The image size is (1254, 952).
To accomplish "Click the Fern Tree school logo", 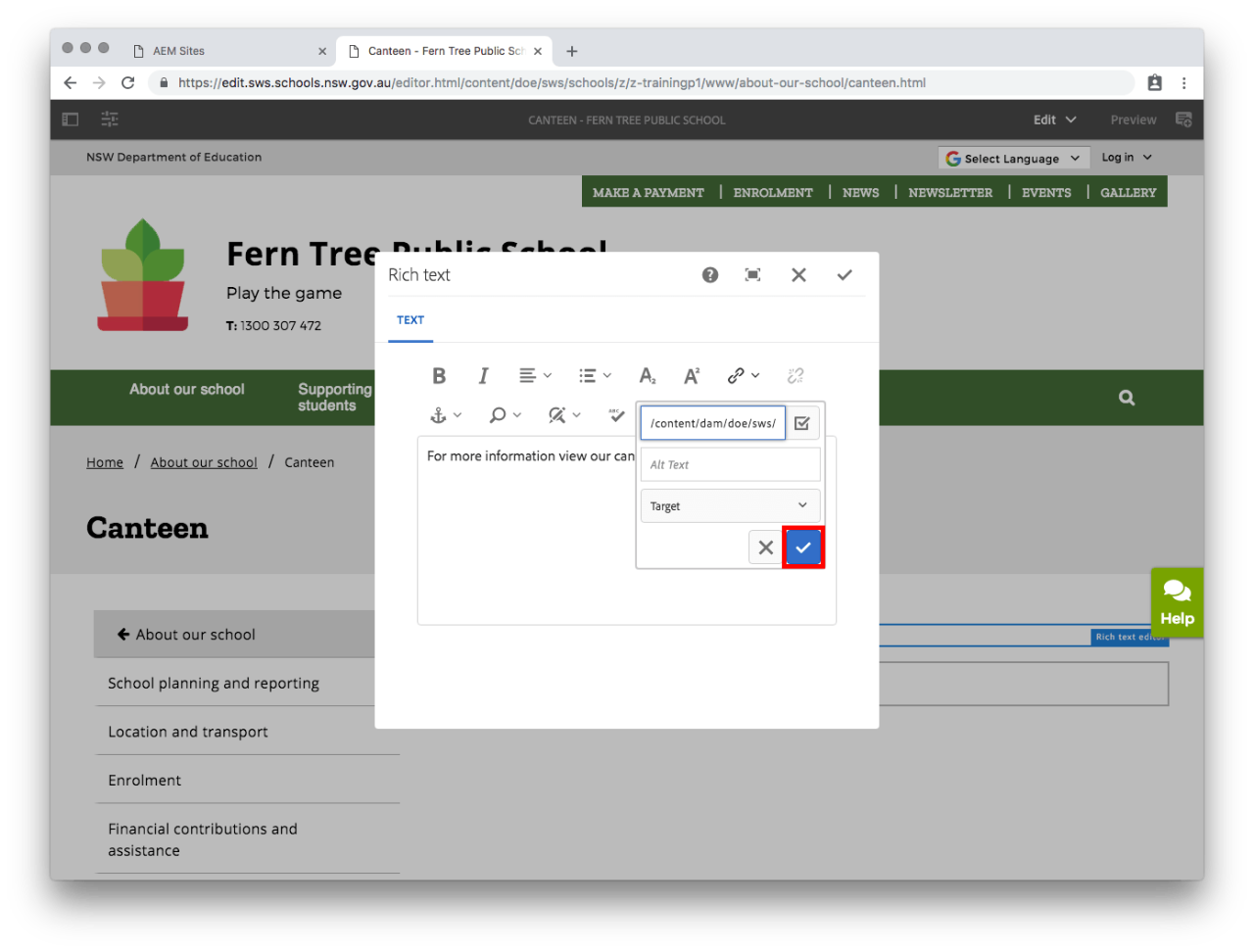I will click(143, 274).
